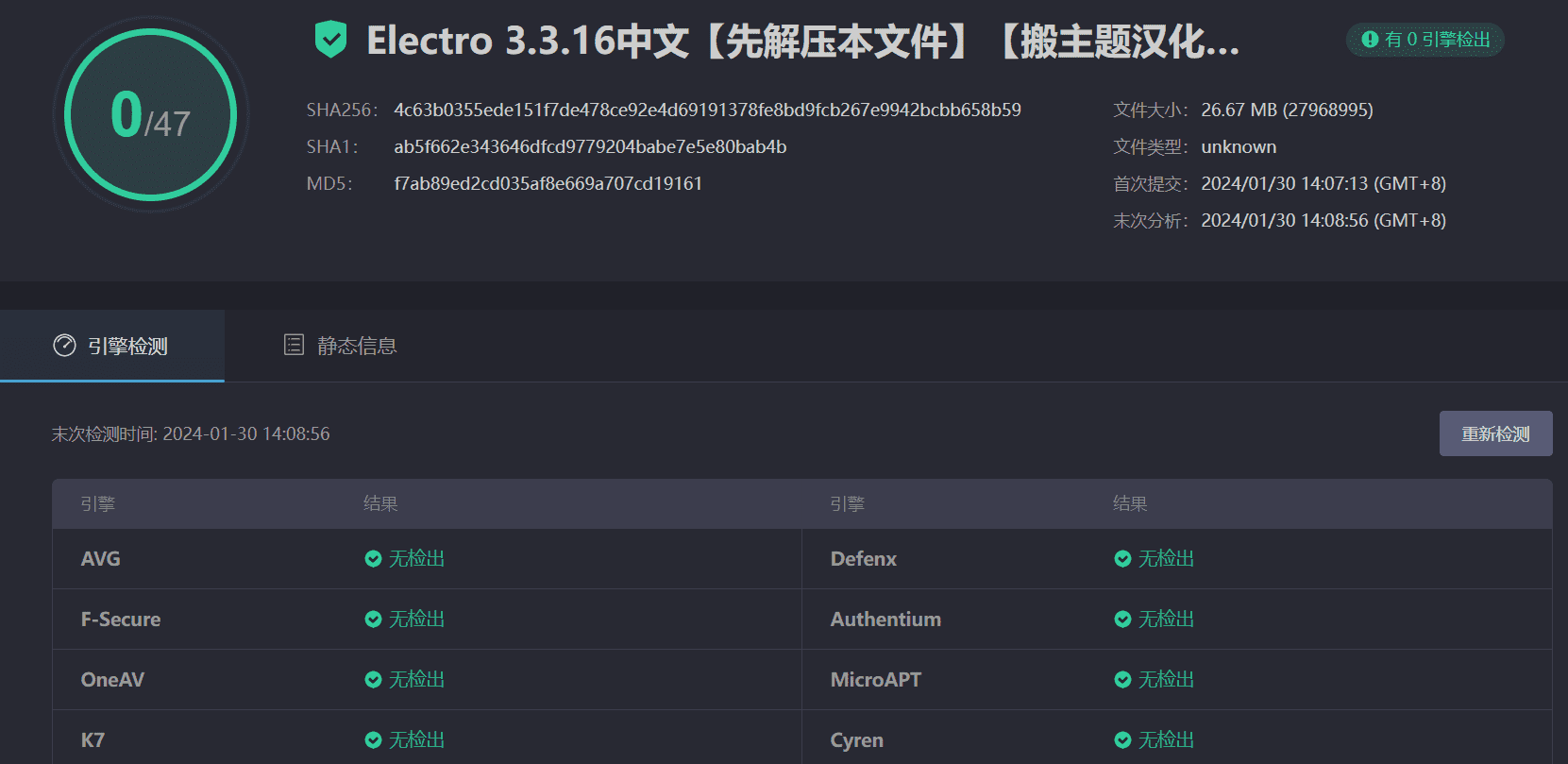The height and width of the screenshot is (764, 1568).
Task: Click the green check icon in the OneAV row
Action: click(373, 680)
